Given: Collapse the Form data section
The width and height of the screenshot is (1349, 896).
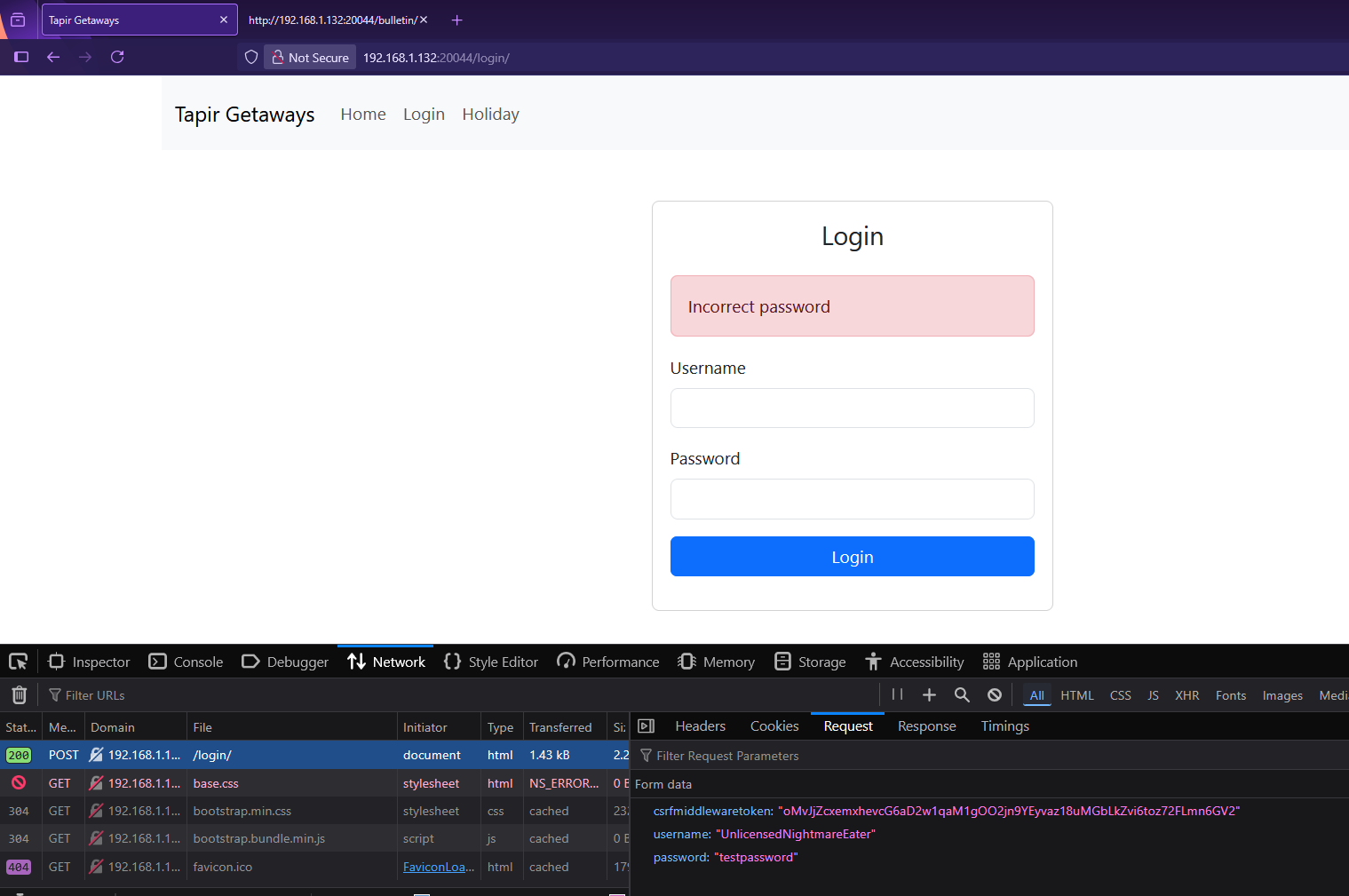Looking at the screenshot, I should [x=663, y=784].
